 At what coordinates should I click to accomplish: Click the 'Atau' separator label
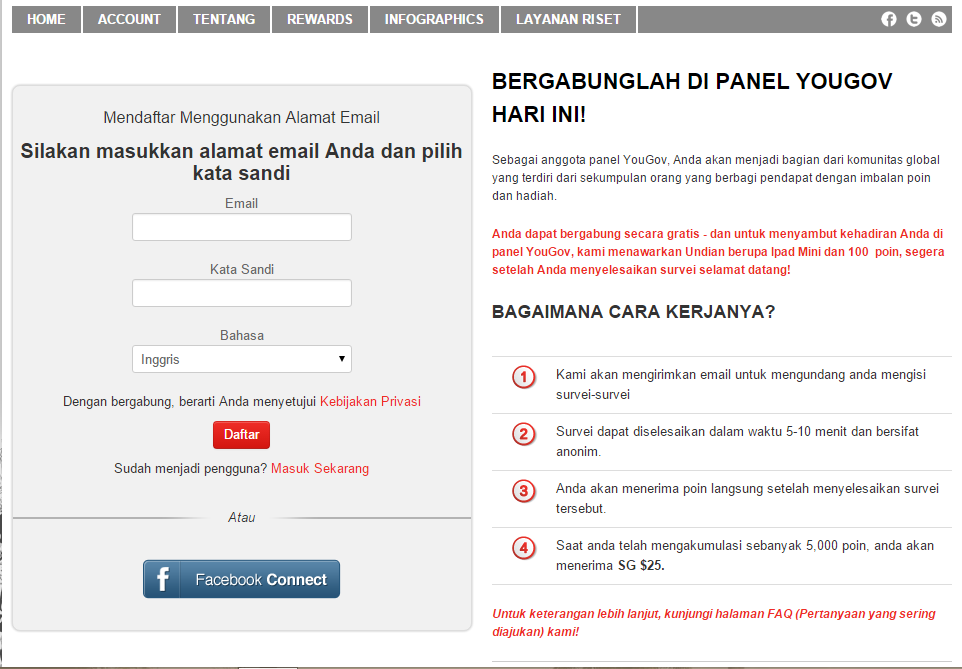pyautogui.click(x=242, y=517)
